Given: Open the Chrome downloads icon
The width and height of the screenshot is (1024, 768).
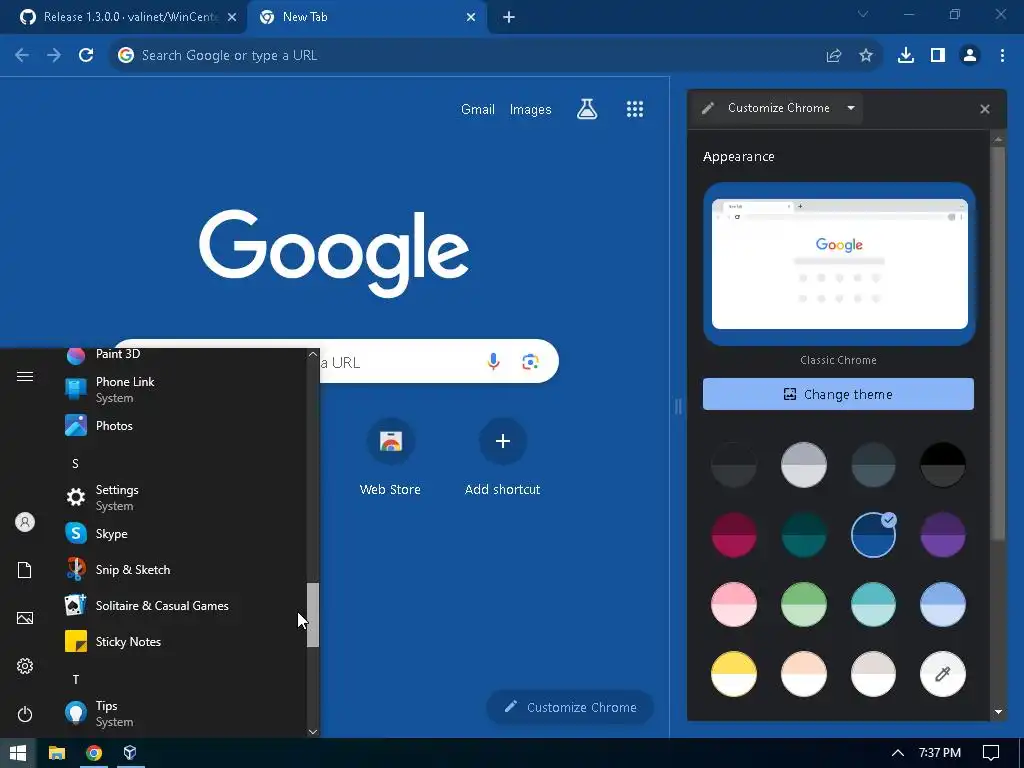Looking at the screenshot, I should pos(906,56).
